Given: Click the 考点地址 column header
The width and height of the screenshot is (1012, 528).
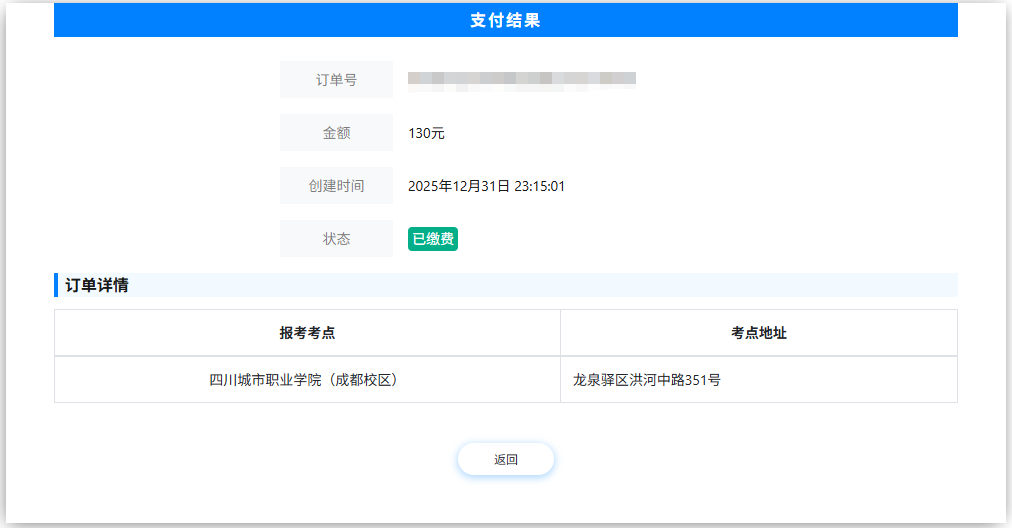Looking at the screenshot, I should pos(758,333).
